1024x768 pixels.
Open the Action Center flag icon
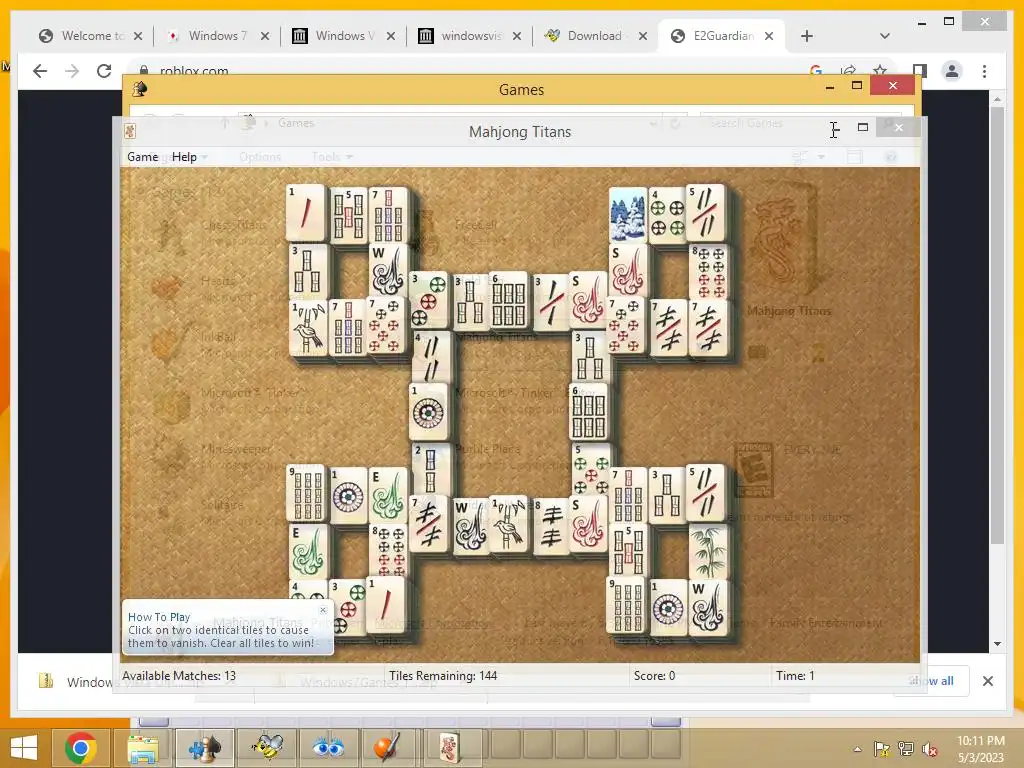pos(882,750)
